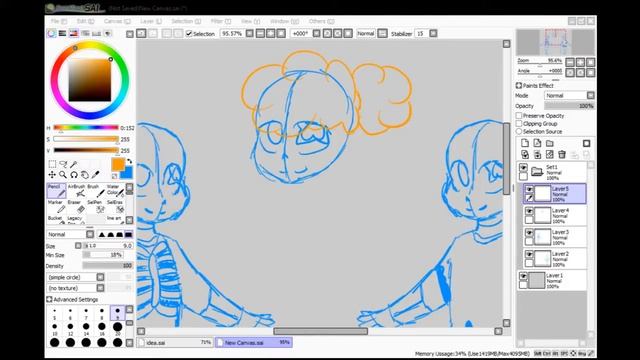The height and width of the screenshot is (360, 640).
Task: Toggle the HSV slider panel icon
Action: (73, 33)
